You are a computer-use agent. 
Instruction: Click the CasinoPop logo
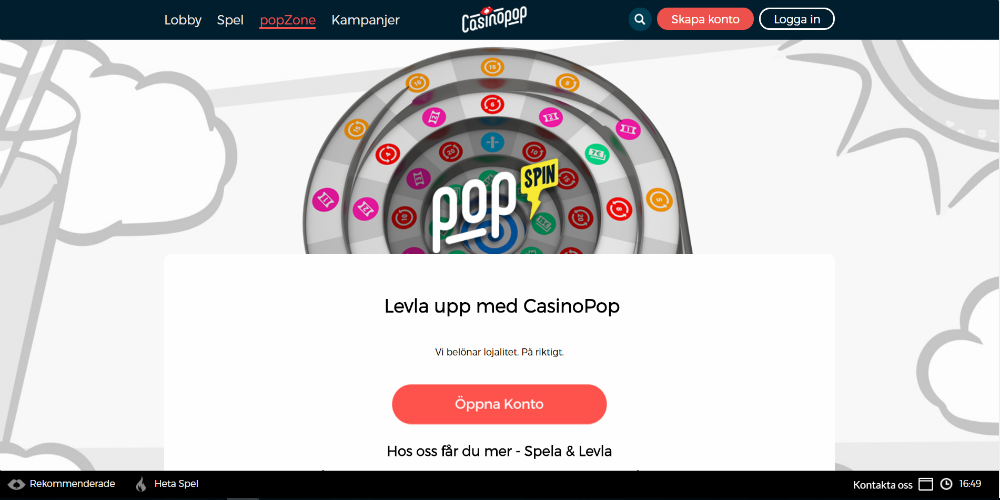click(x=494, y=19)
